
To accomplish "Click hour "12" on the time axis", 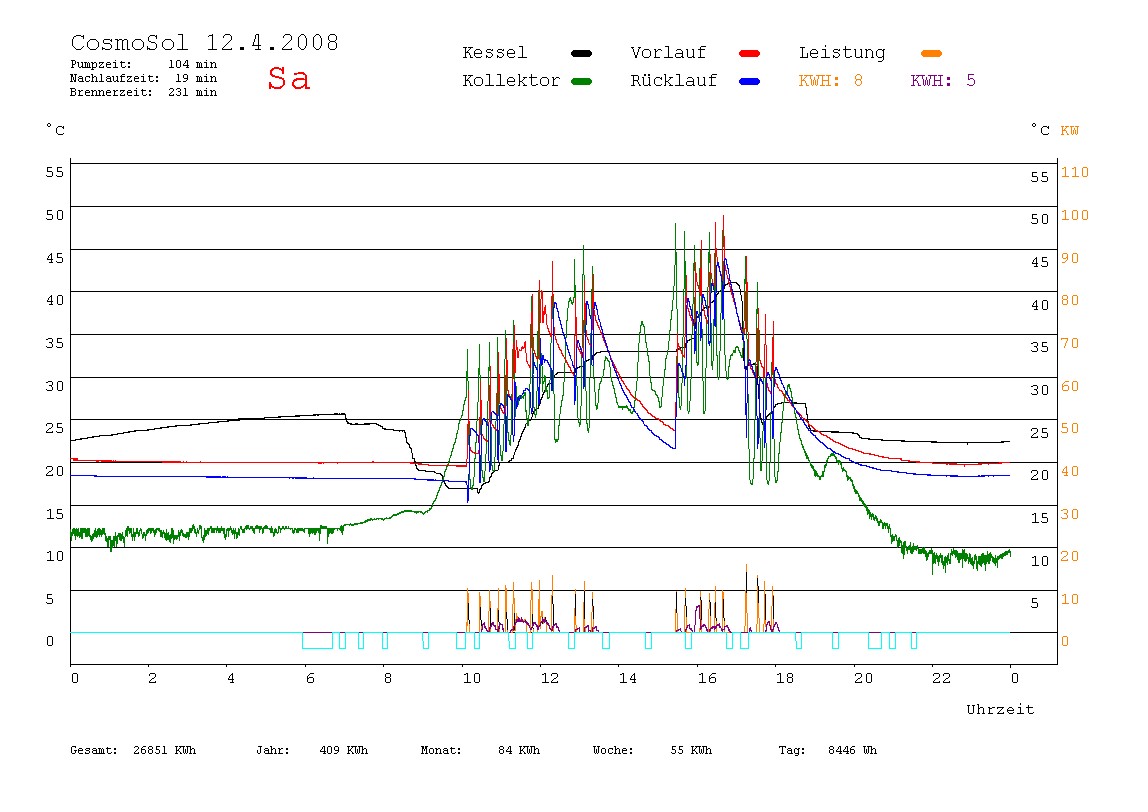I will 550,679.
